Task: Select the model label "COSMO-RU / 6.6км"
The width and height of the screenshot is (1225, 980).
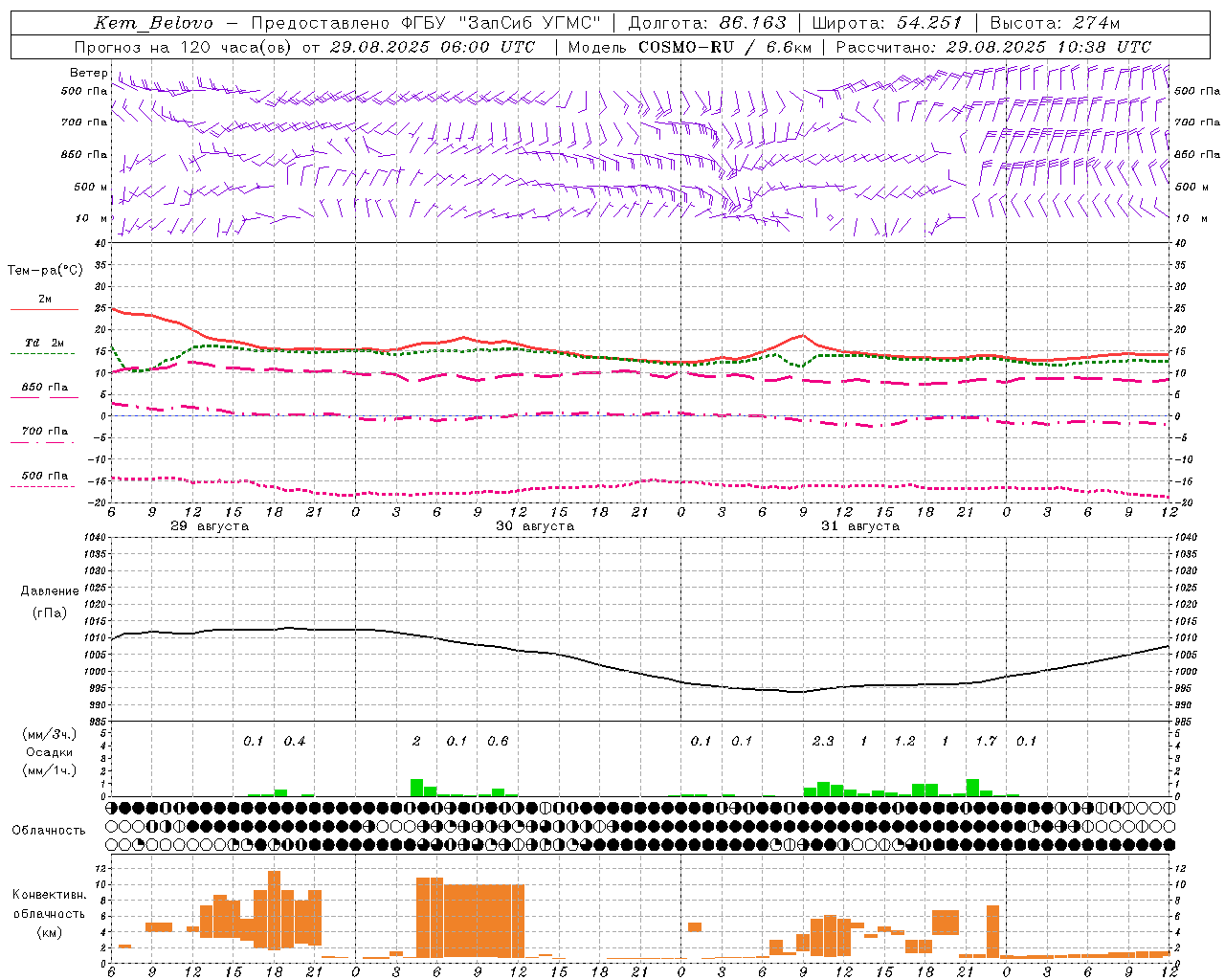Action: click(x=725, y=47)
